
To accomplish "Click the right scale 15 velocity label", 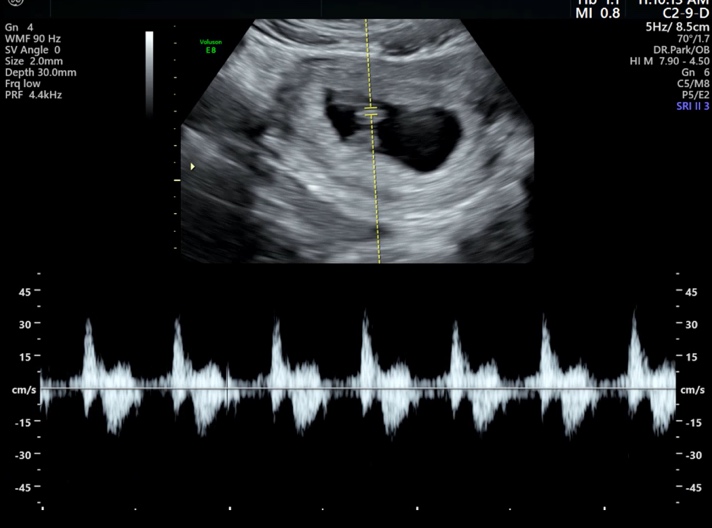I will pyautogui.click(x=691, y=357).
